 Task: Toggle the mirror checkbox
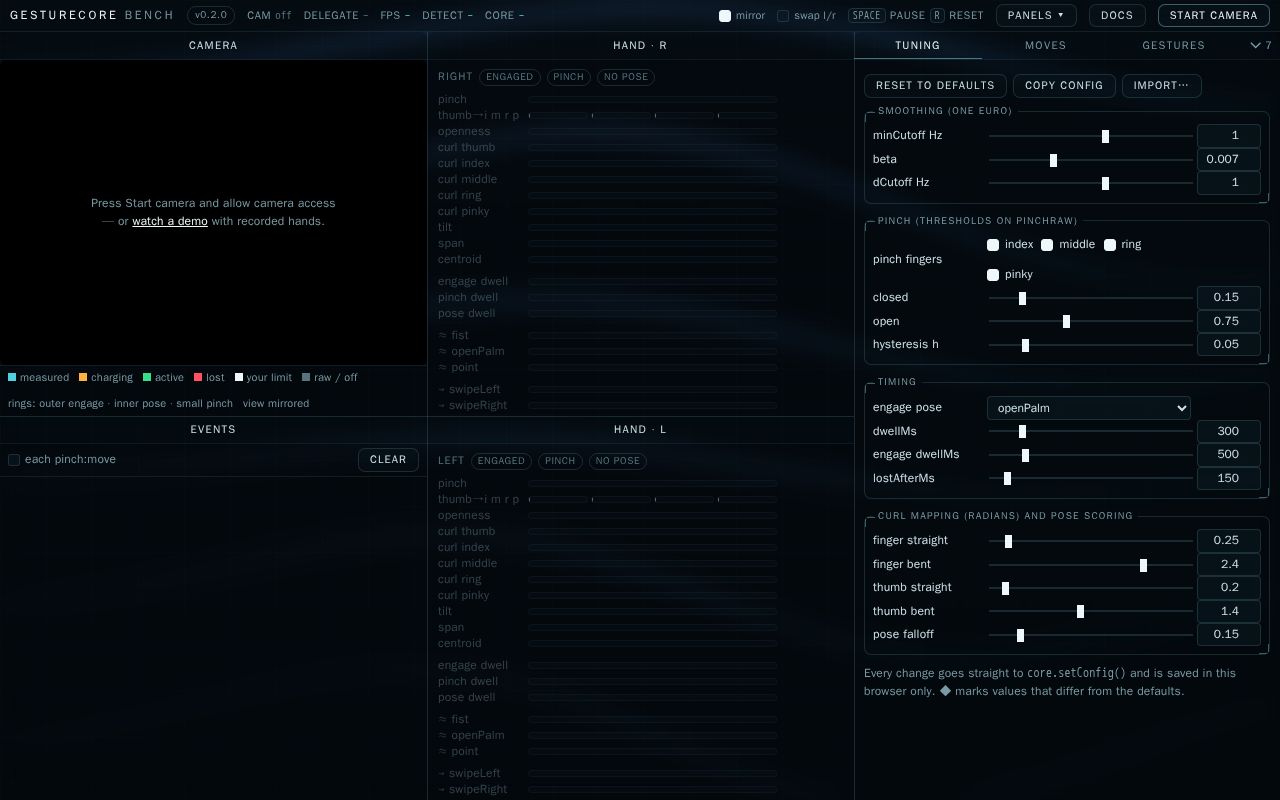(x=725, y=16)
